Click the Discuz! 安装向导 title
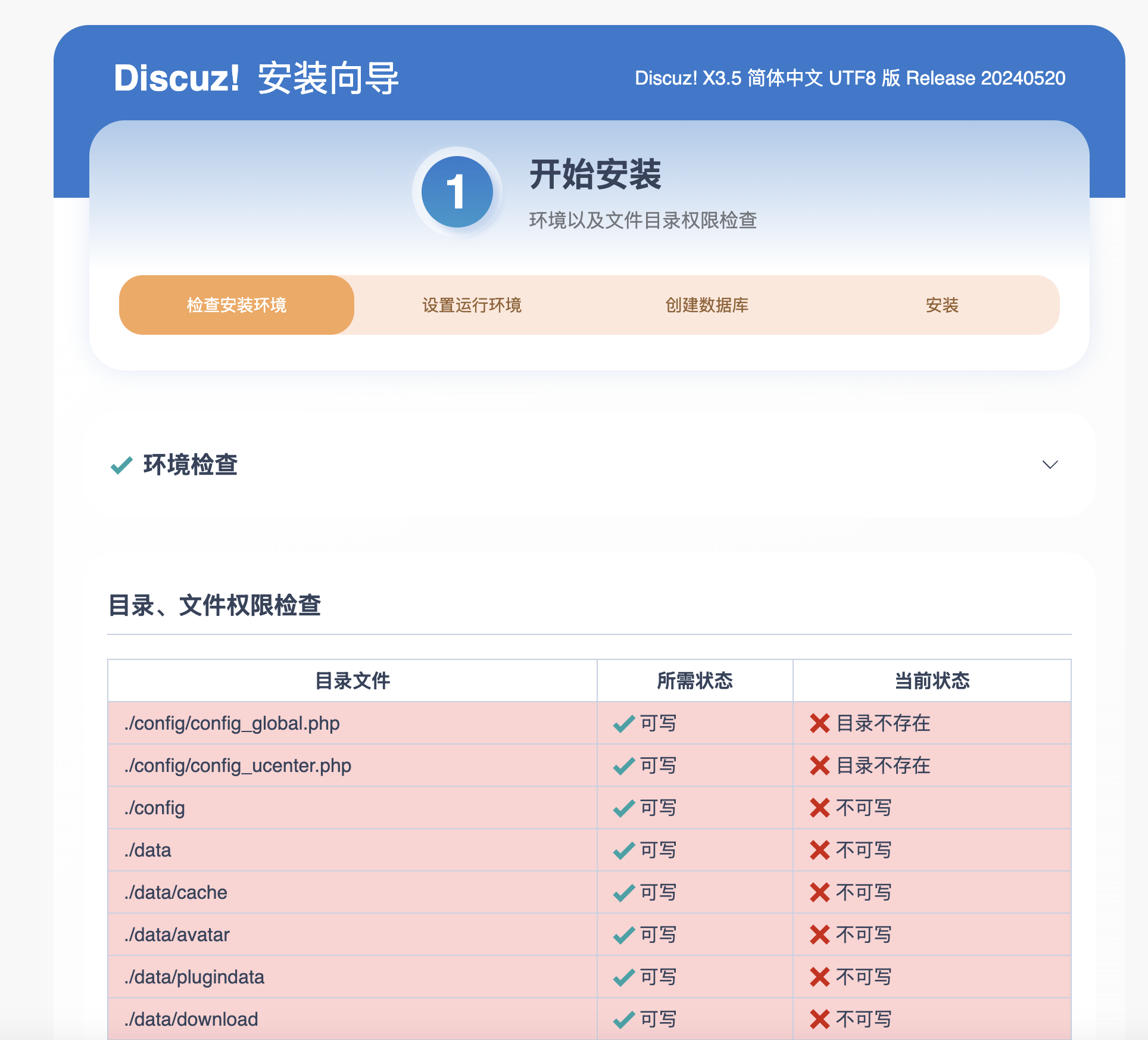The width and height of the screenshot is (1148, 1040). [x=256, y=78]
